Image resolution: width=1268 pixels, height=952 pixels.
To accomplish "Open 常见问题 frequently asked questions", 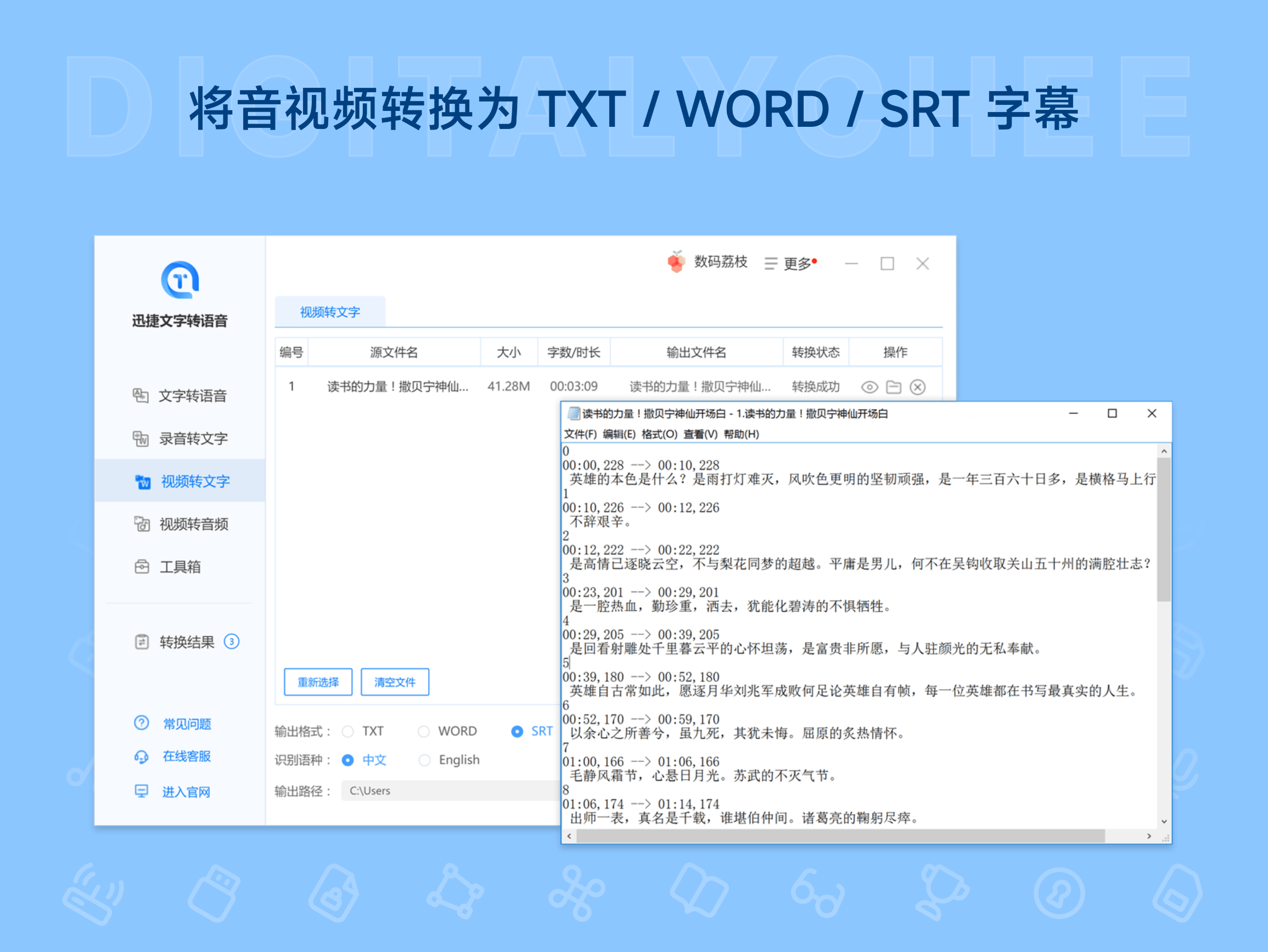I will coord(187,724).
